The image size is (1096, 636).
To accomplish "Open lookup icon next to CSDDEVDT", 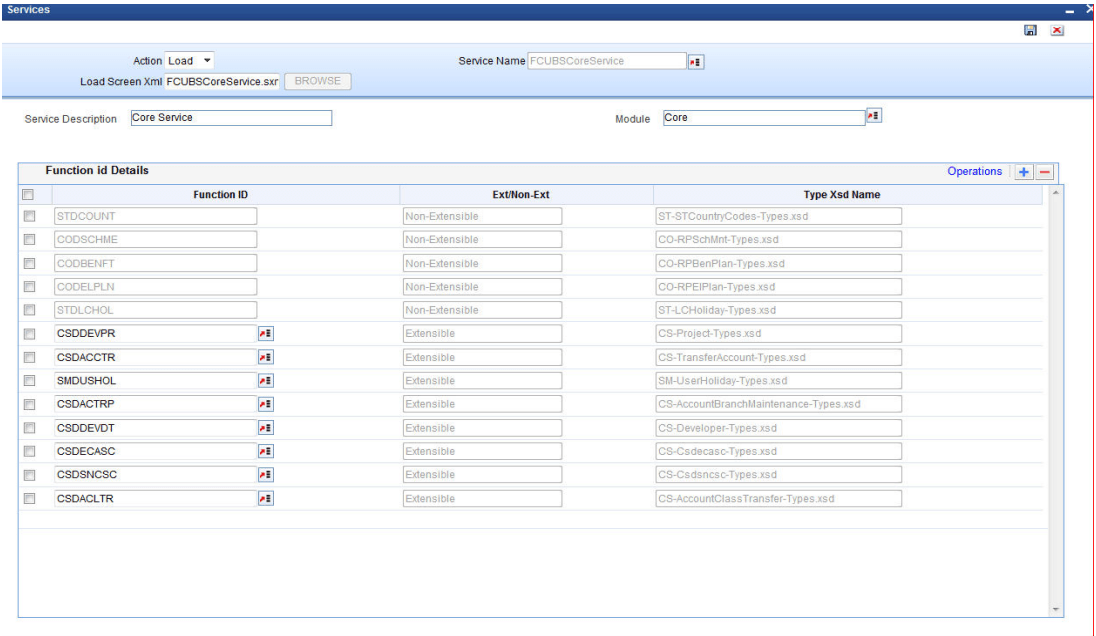I will [266, 428].
